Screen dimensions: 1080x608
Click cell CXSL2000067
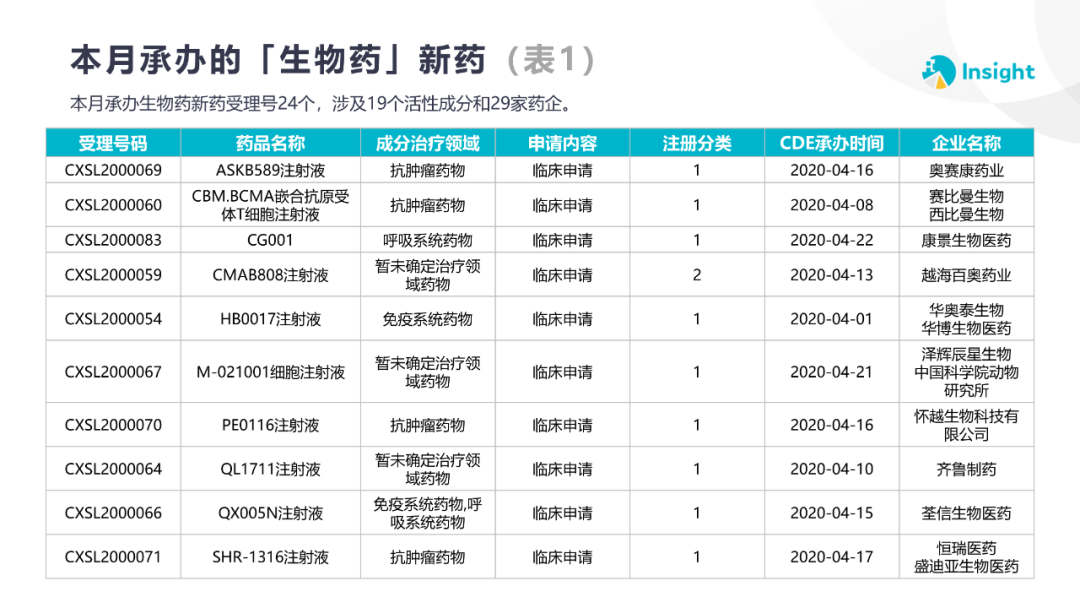113,372
